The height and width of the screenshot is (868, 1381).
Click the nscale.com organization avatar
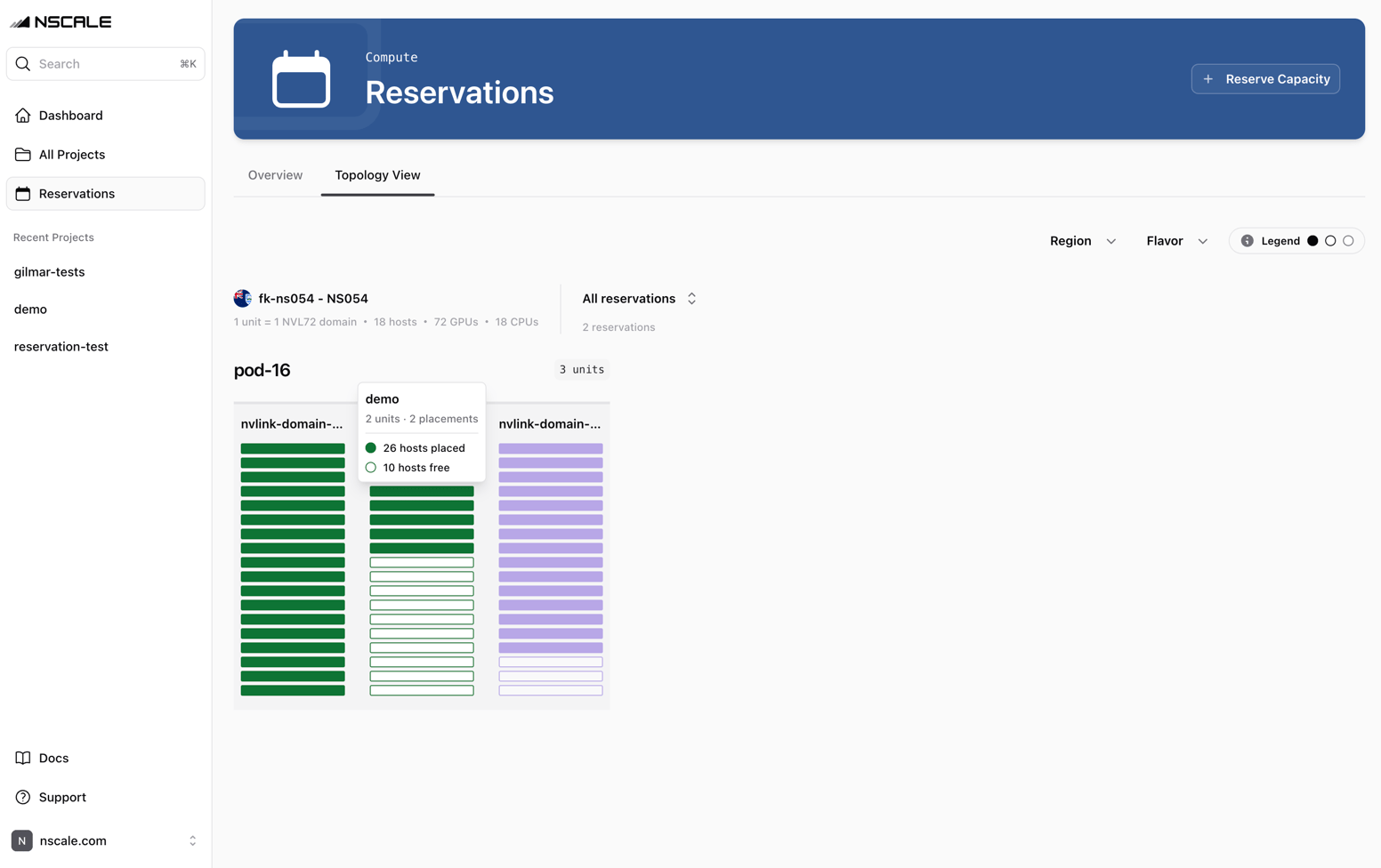(x=22, y=841)
